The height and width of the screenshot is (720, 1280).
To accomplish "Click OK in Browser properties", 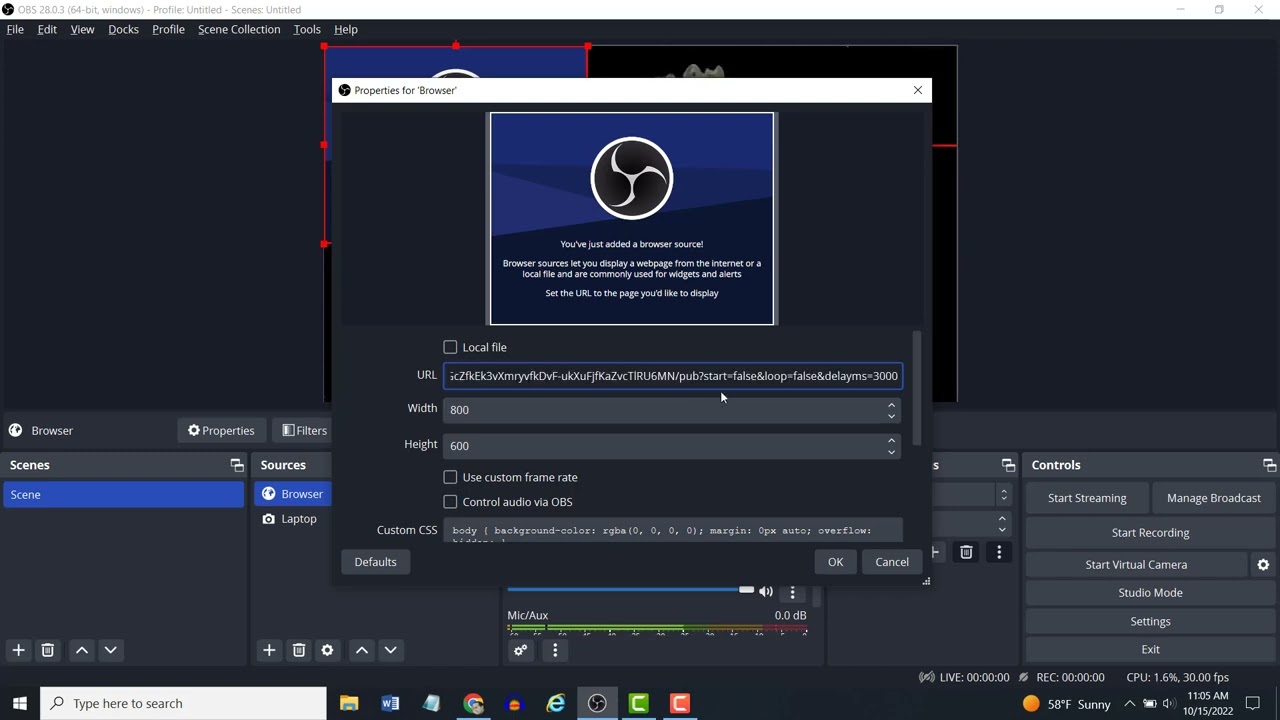I will tap(836, 562).
